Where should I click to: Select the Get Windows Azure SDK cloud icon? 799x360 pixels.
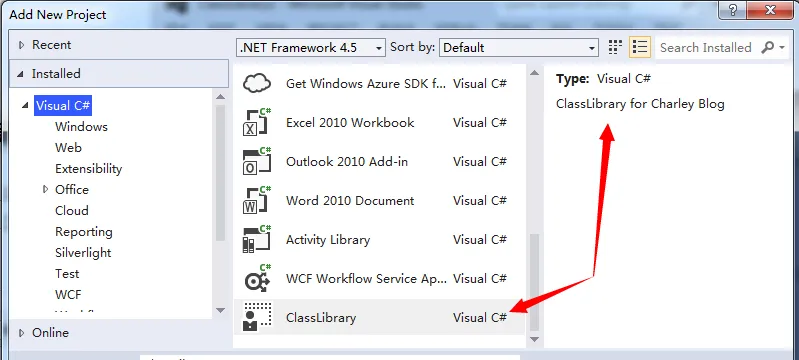[257, 83]
